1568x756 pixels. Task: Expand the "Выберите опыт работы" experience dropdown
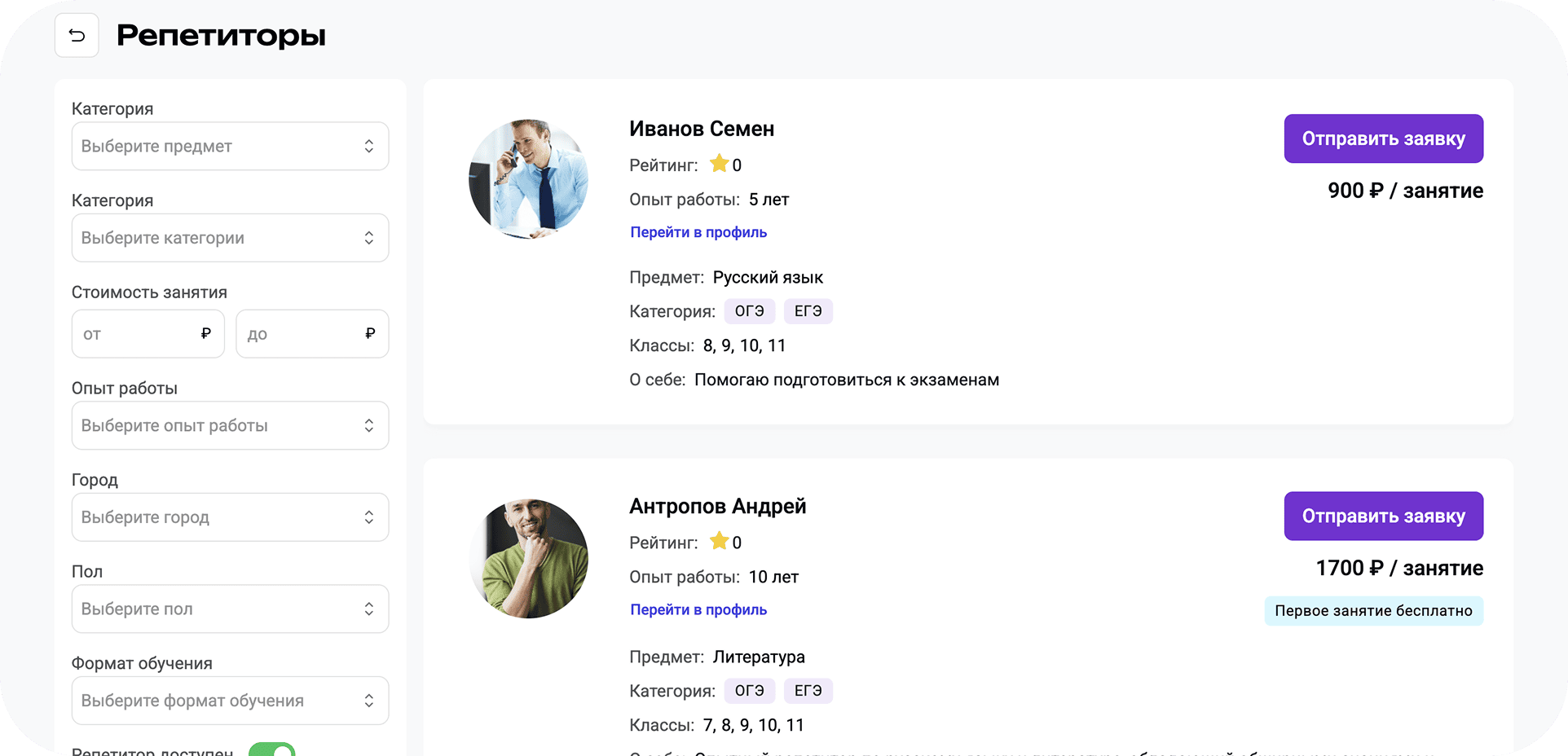coord(230,424)
